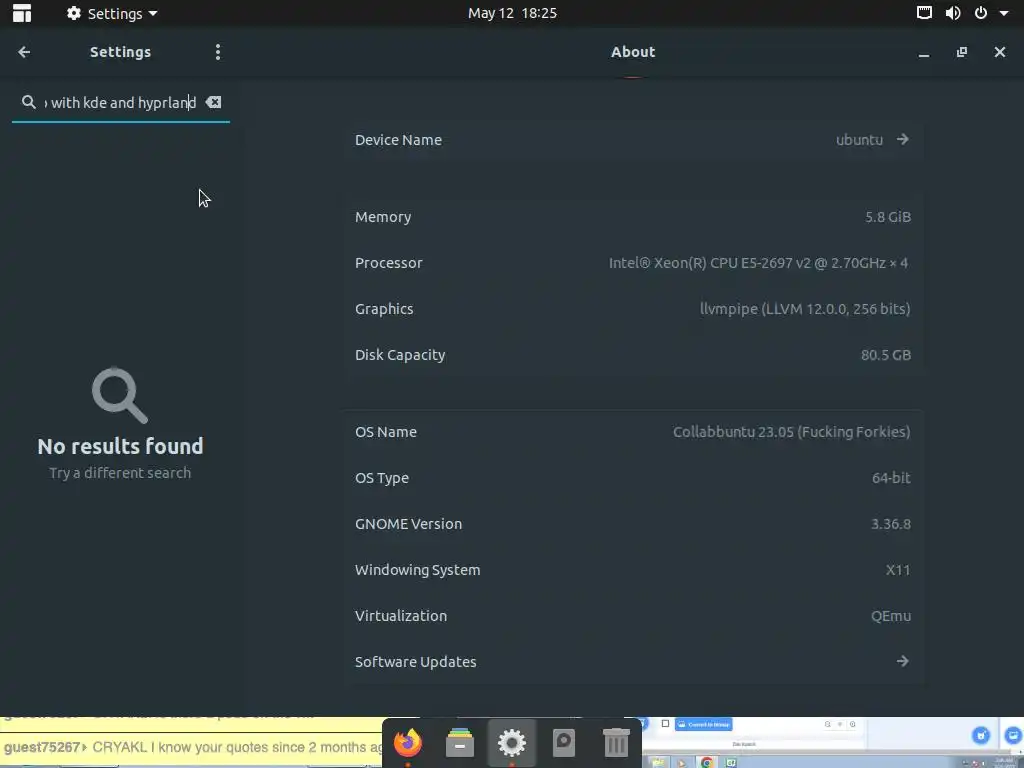This screenshot has width=1024, height=768.
Task: Select the Memory value 5.8 GiB
Action: pyautogui.click(x=888, y=217)
